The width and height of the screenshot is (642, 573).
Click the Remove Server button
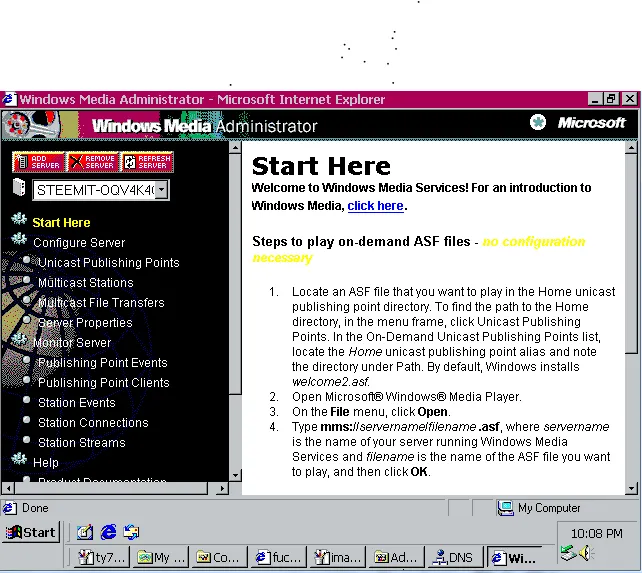pyautogui.click(x=93, y=162)
